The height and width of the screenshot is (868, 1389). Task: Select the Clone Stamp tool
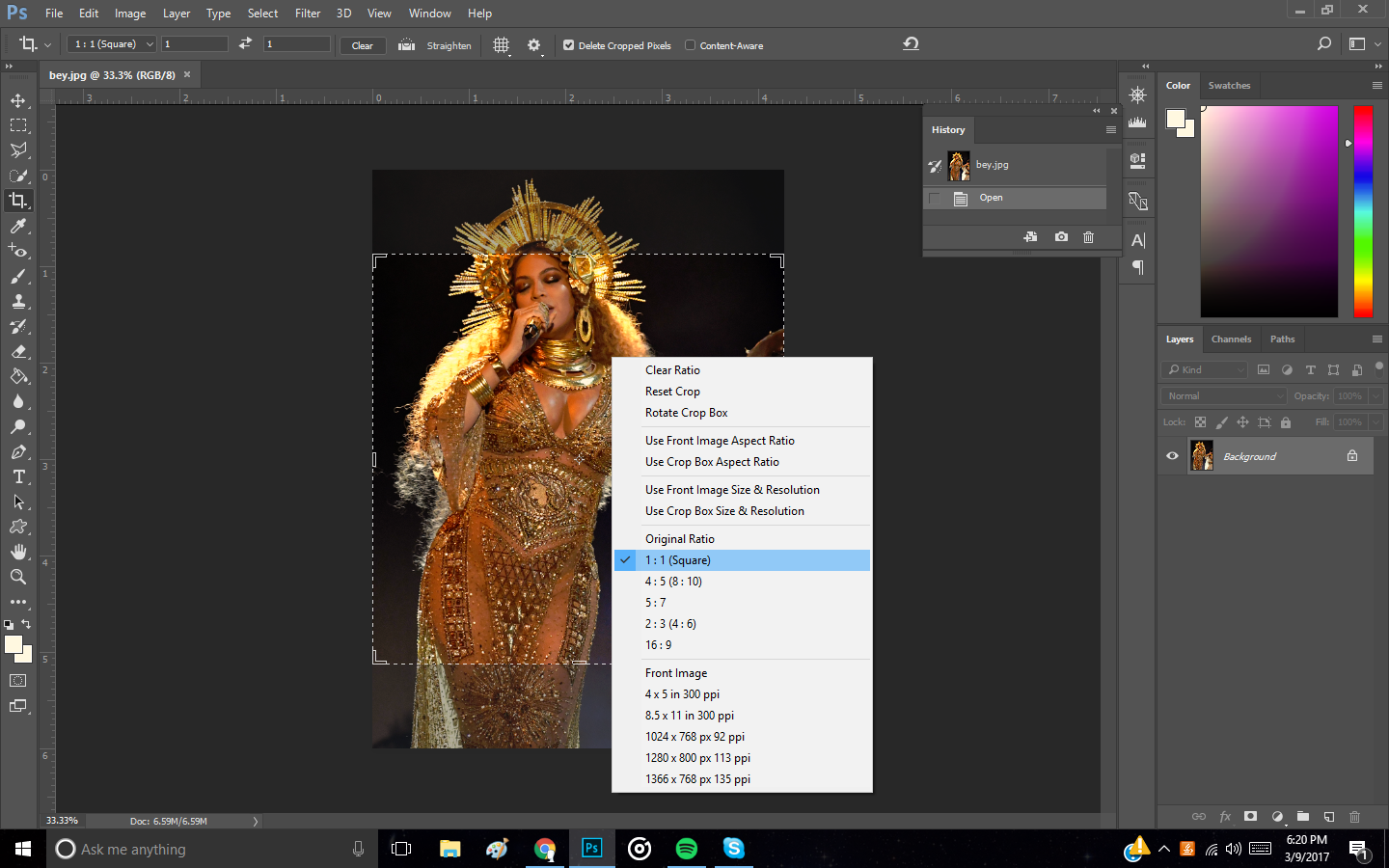pos(18,301)
